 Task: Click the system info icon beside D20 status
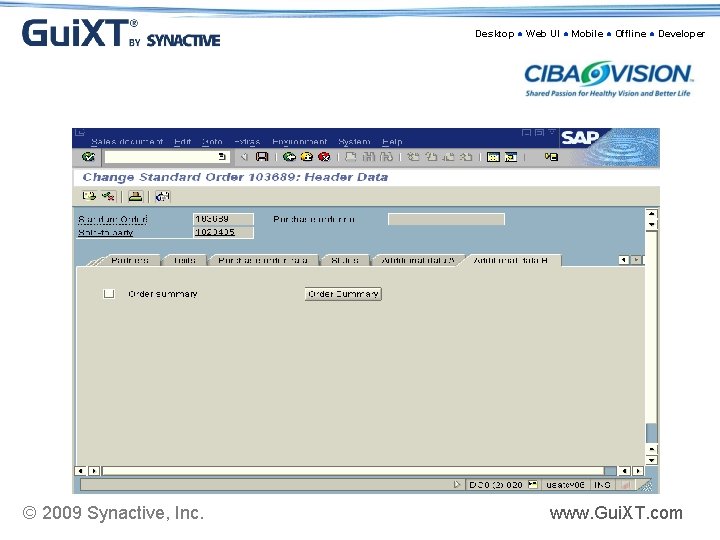pos(532,484)
